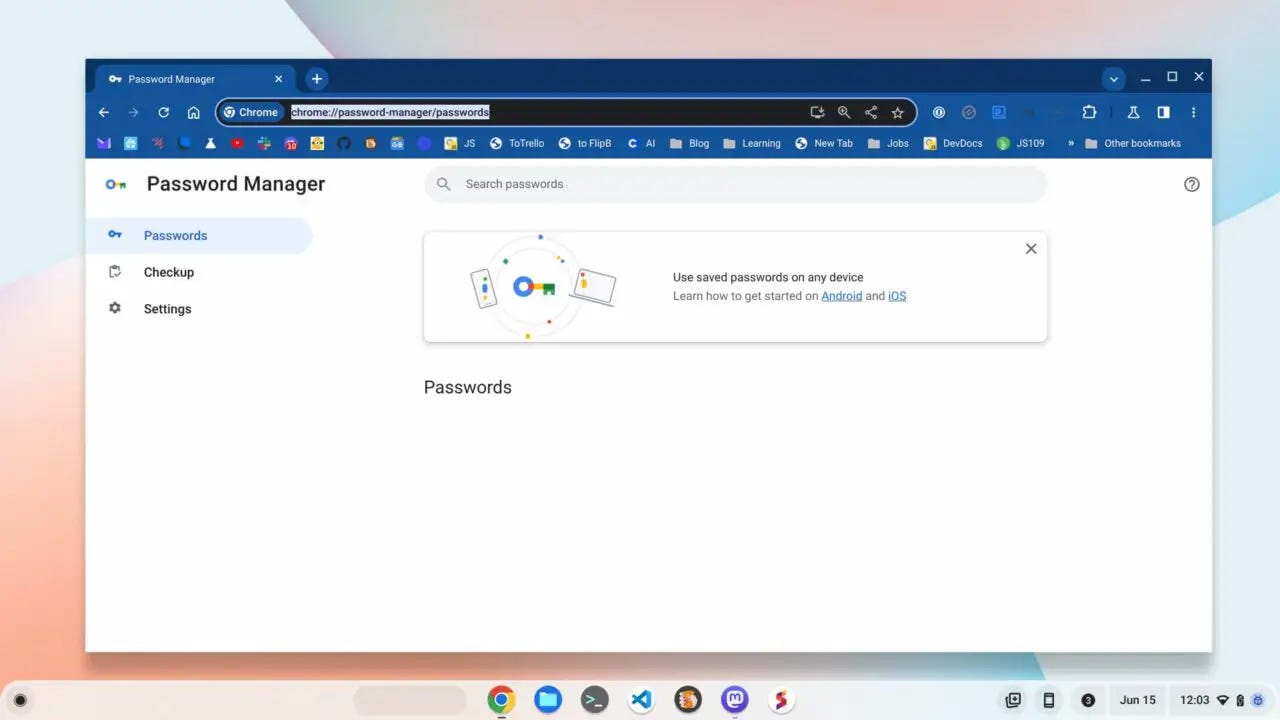Focus the address bar URL
The height and width of the screenshot is (720, 1280).
click(390, 113)
